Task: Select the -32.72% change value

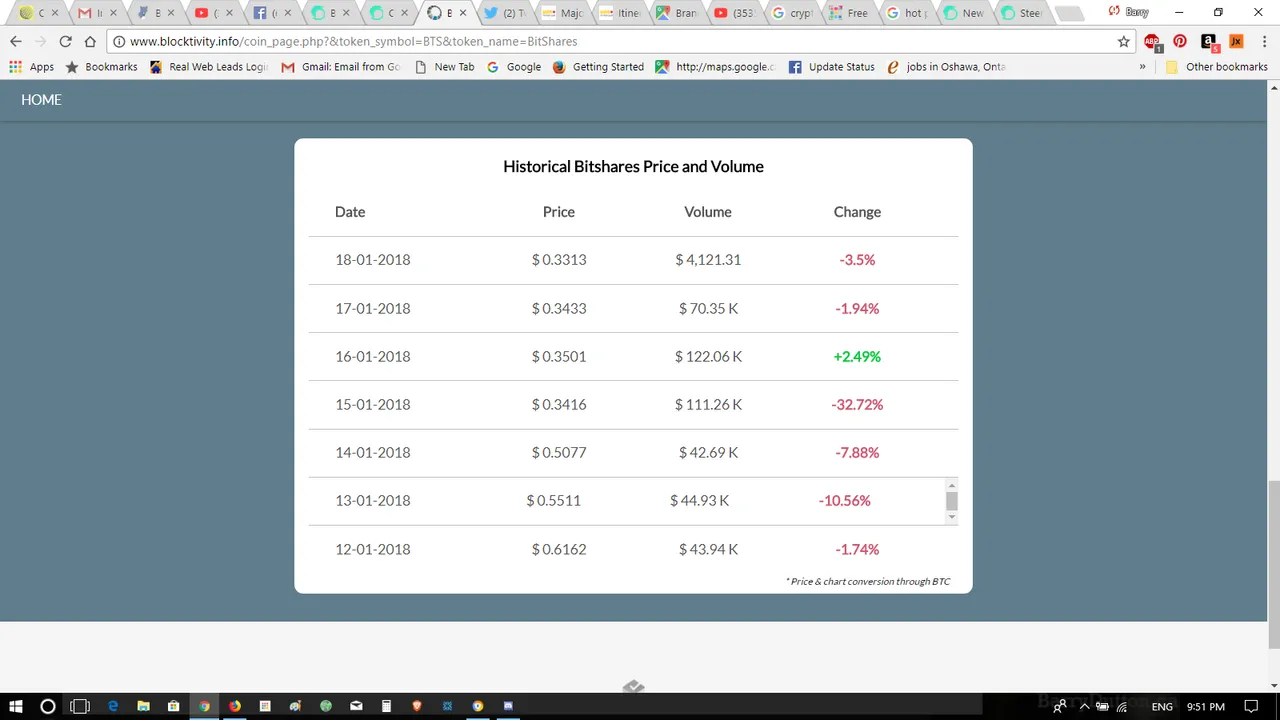Action: point(857,405)
